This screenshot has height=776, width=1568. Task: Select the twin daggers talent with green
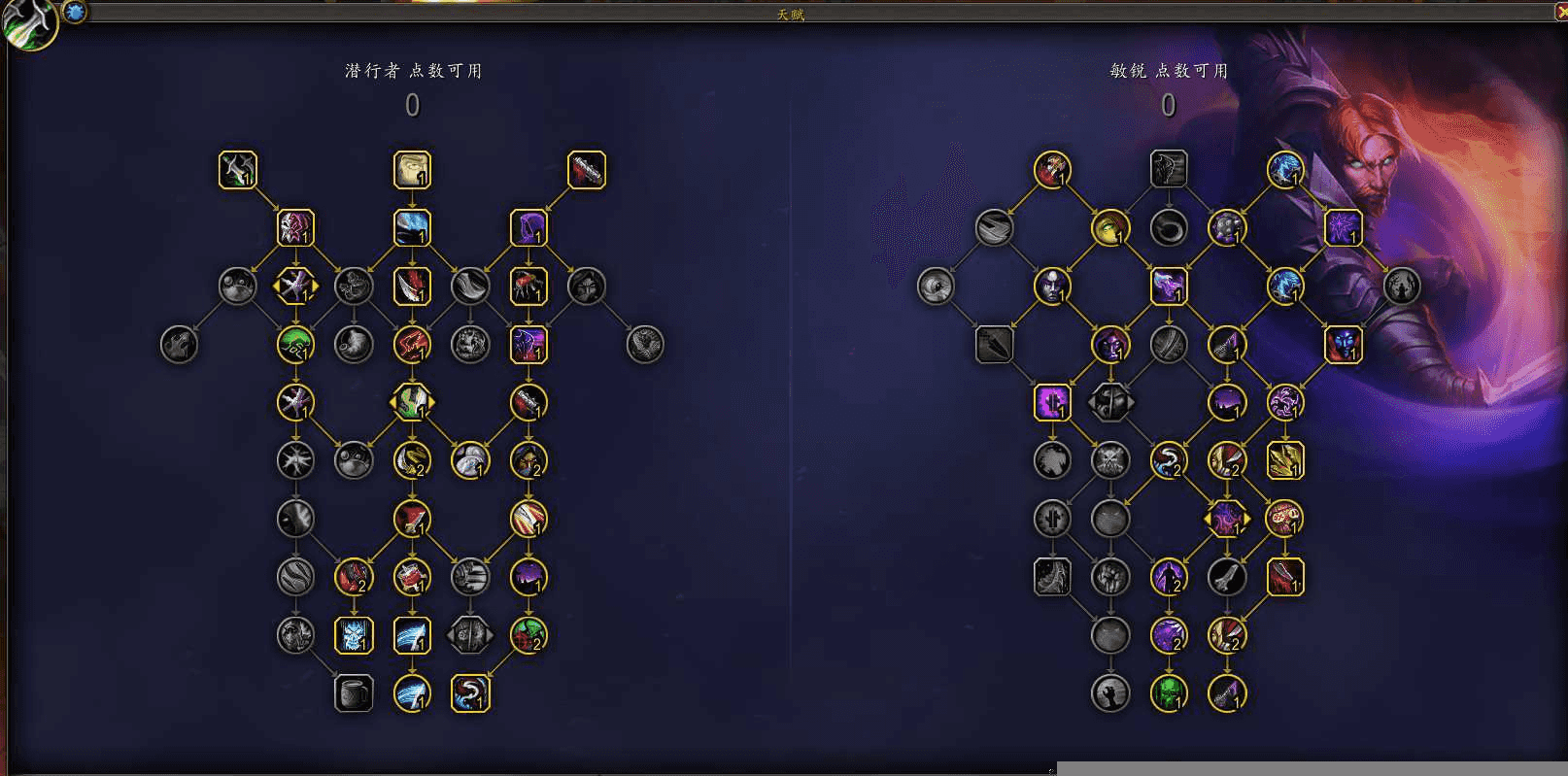pyautogui.click(x=238, y=170)
